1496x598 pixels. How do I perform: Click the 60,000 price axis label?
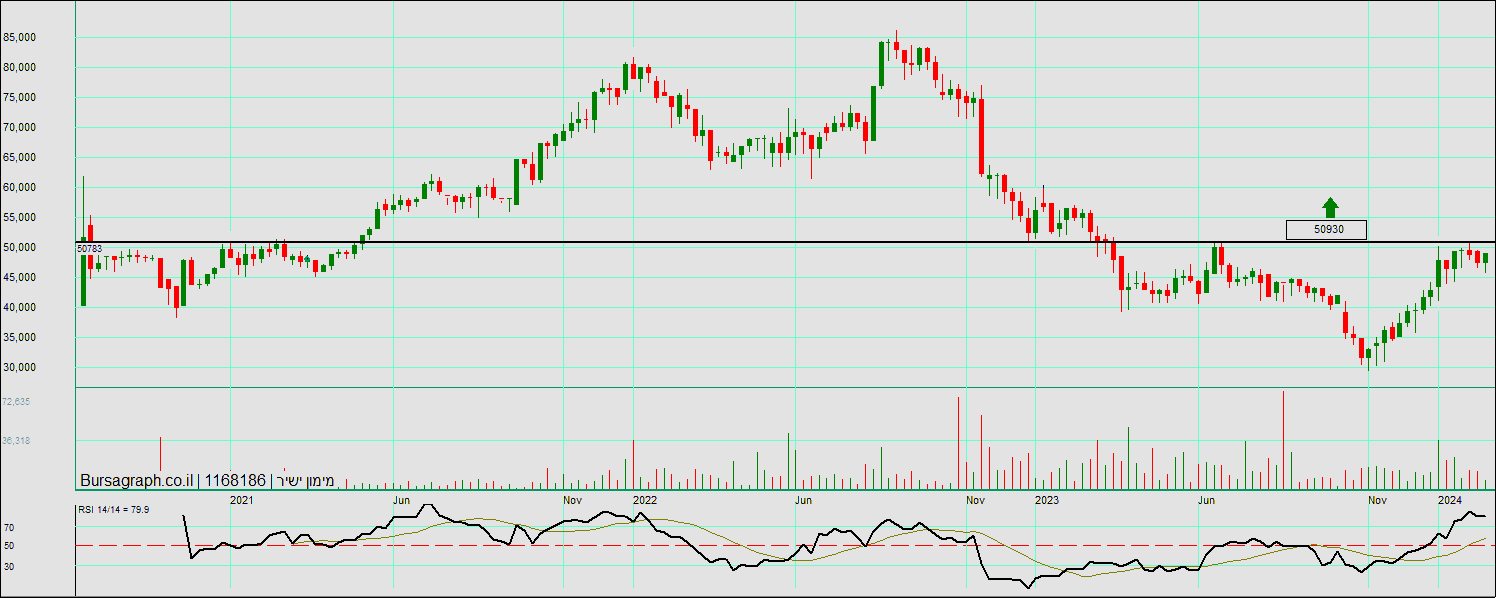pos(20,187)
